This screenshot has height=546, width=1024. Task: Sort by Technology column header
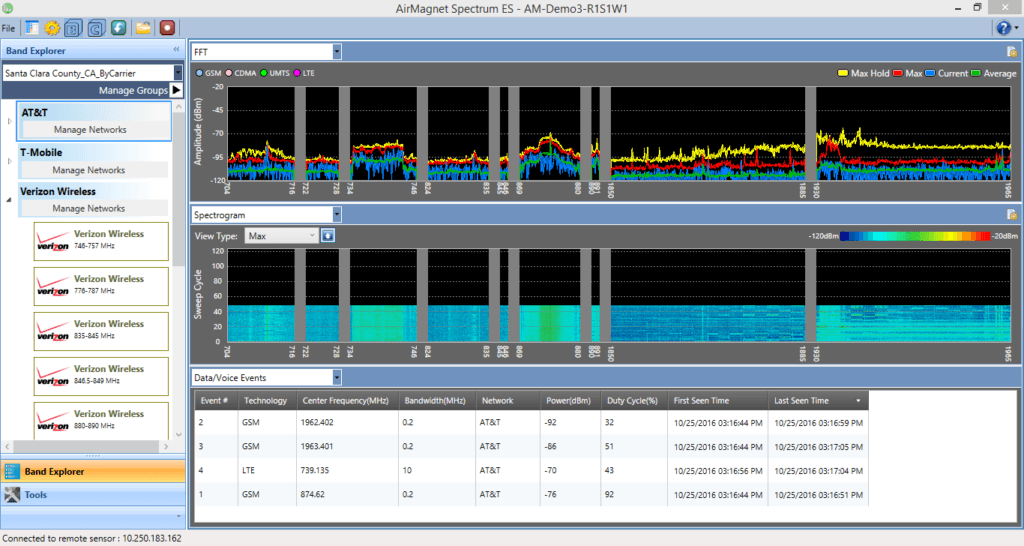pos(265,400)
